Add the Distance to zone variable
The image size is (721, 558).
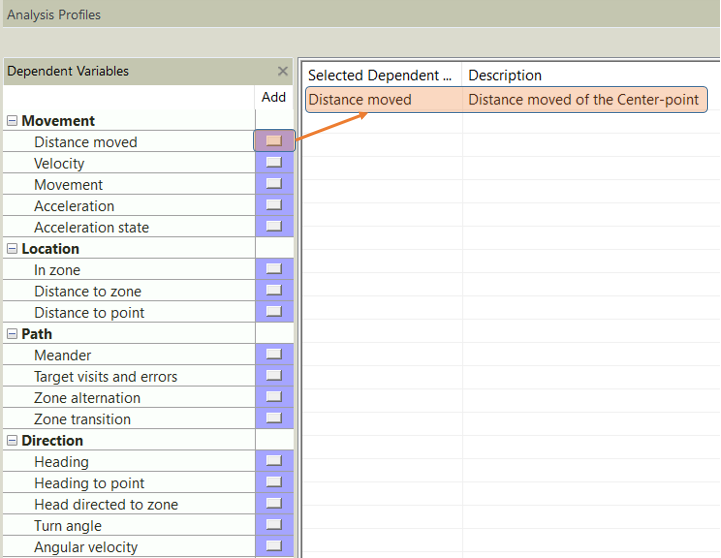pyautogui.click(x=274, y=290)
